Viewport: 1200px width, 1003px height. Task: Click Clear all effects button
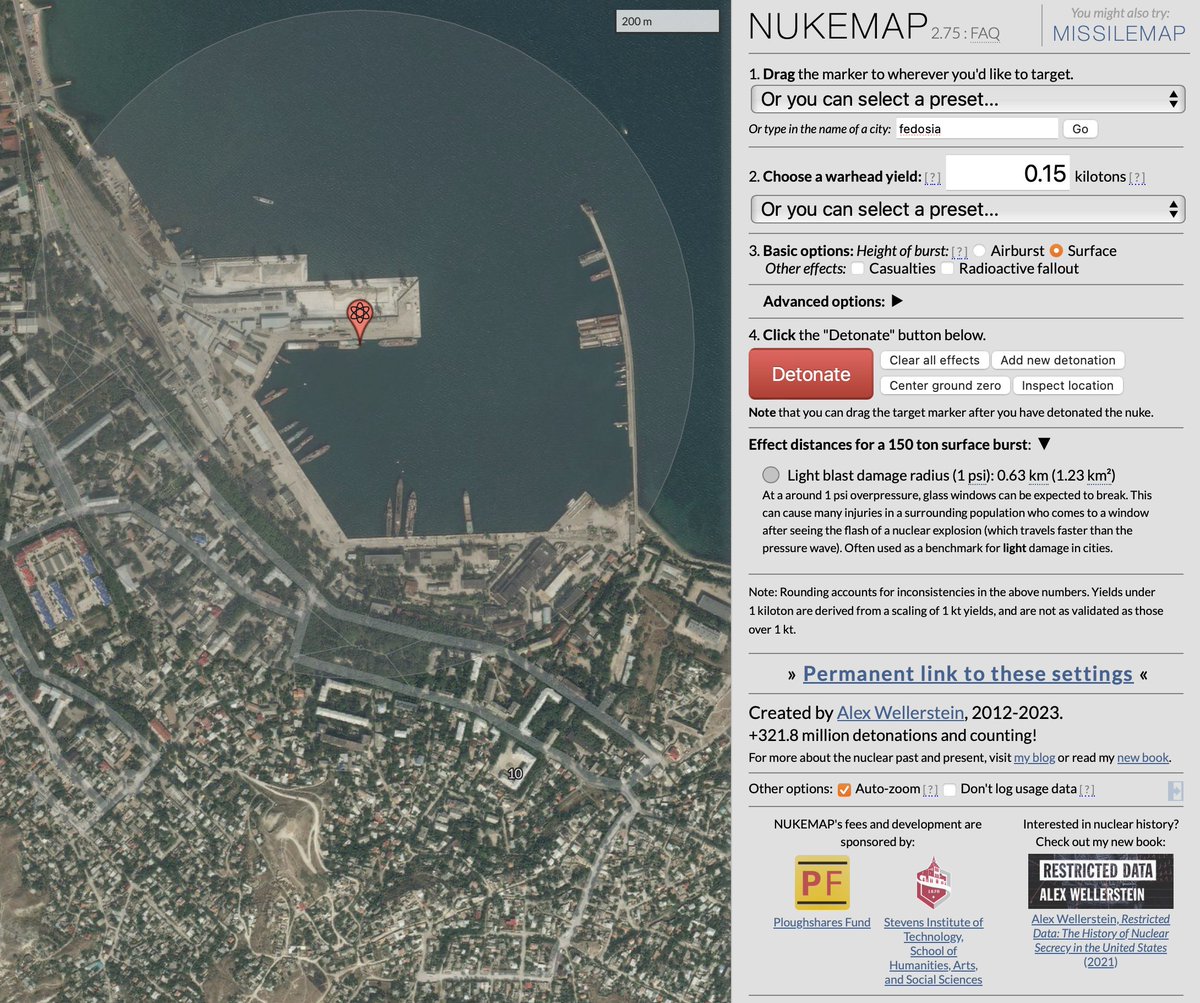(x=934, y=360)
